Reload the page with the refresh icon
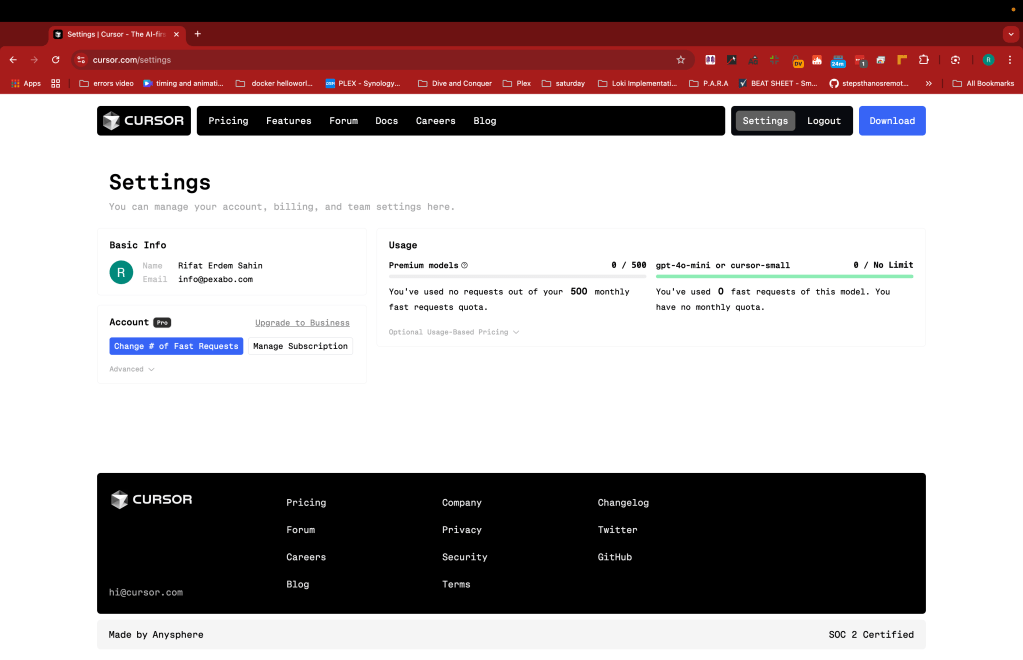1023x660 pixels. (x=55, y=60)
